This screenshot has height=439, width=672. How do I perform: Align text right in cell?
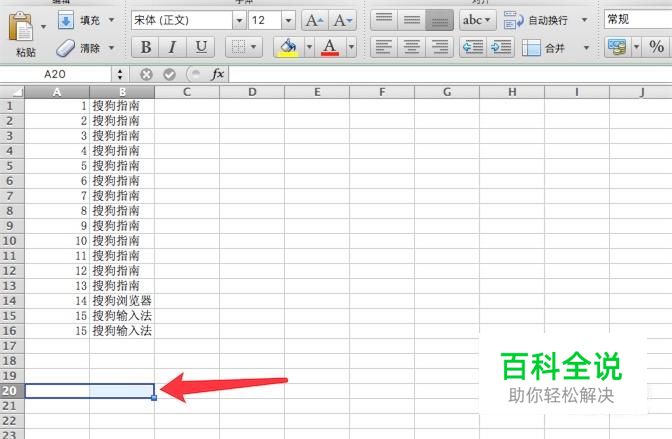coord(440,47)
